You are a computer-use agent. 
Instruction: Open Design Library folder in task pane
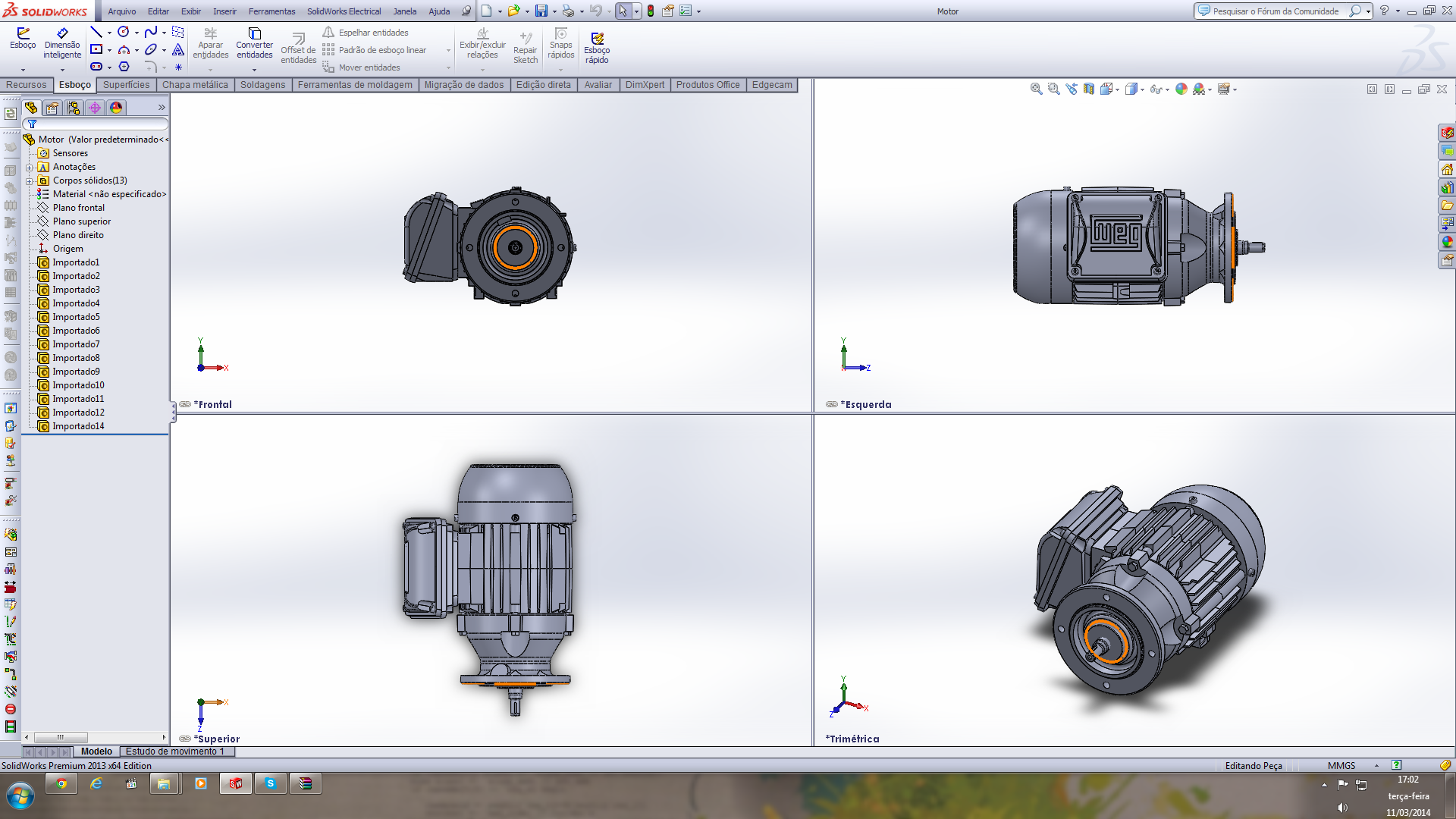[x=1447, y=187]
